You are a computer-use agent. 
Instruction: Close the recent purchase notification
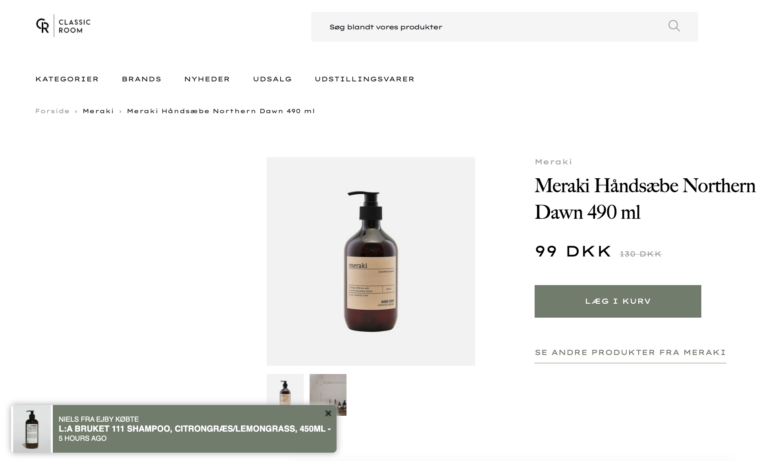pos(328,413)
